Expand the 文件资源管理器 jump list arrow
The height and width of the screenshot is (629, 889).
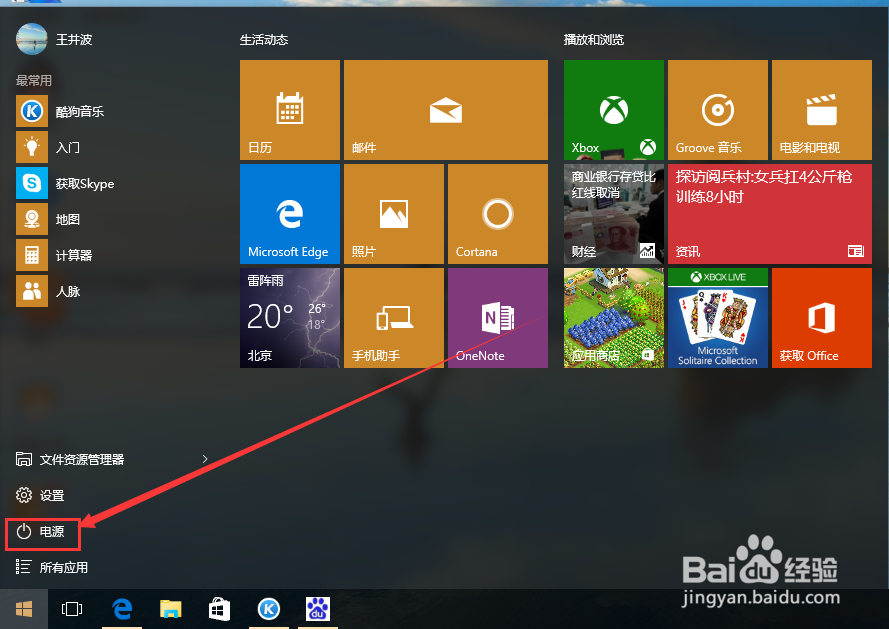[x=205, y=459]
